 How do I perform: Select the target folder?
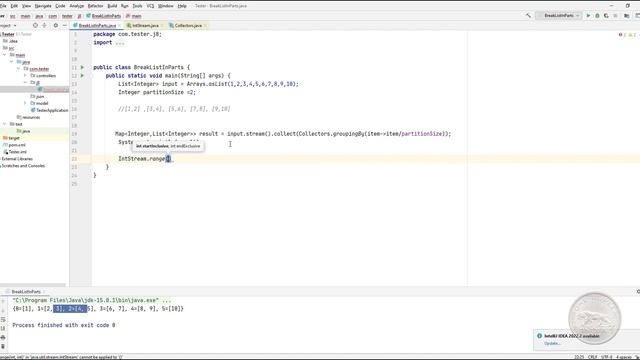[x=11, y=138]
